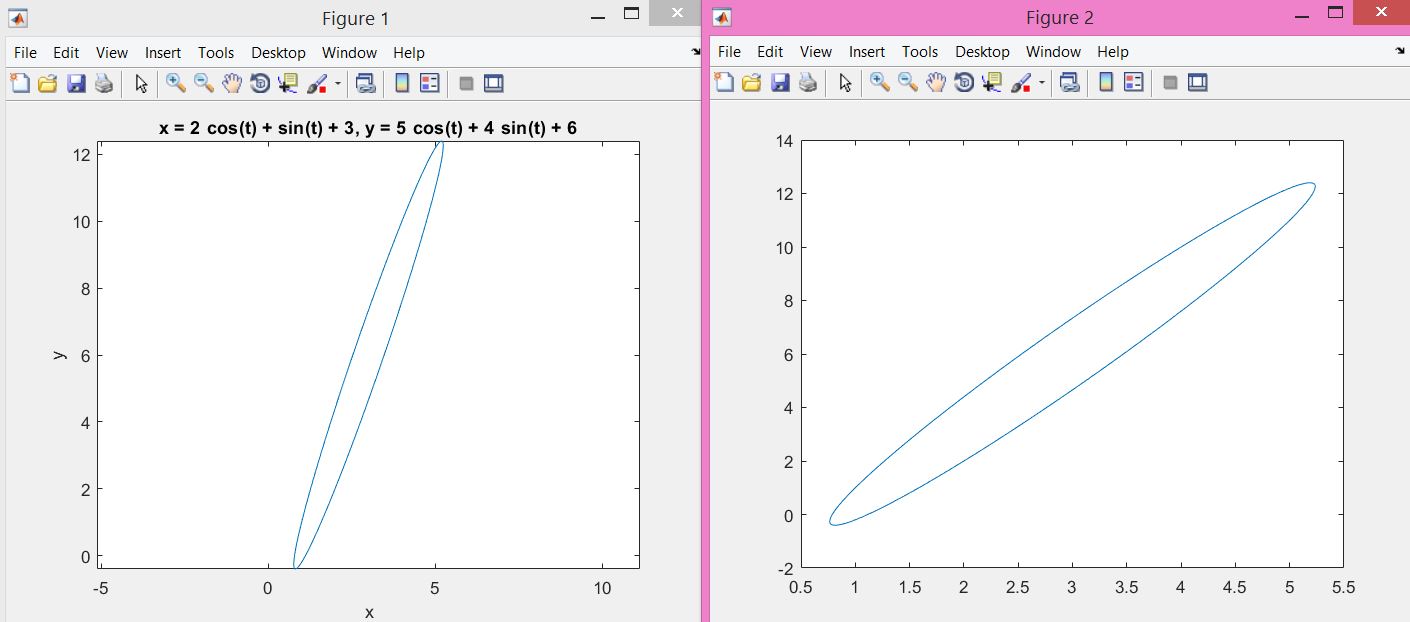Open Window menu in Figure 2
The image size is (1410, 622).
[1053, 51]
